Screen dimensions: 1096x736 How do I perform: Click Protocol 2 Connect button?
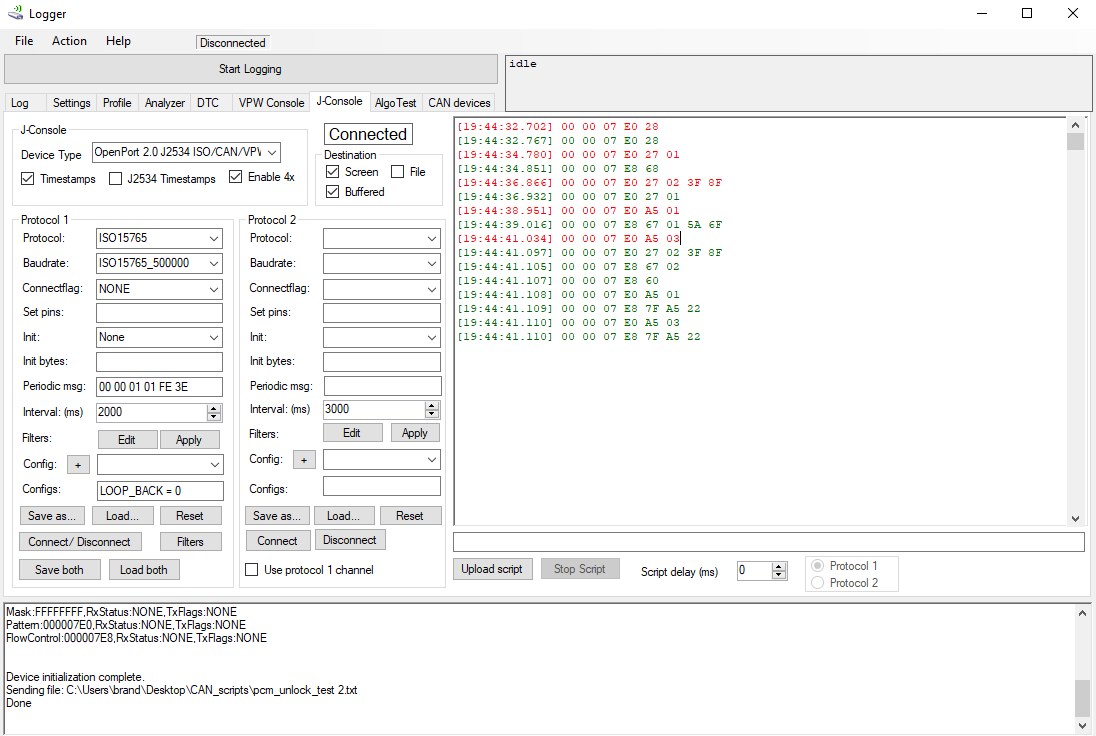coord(277,541)
